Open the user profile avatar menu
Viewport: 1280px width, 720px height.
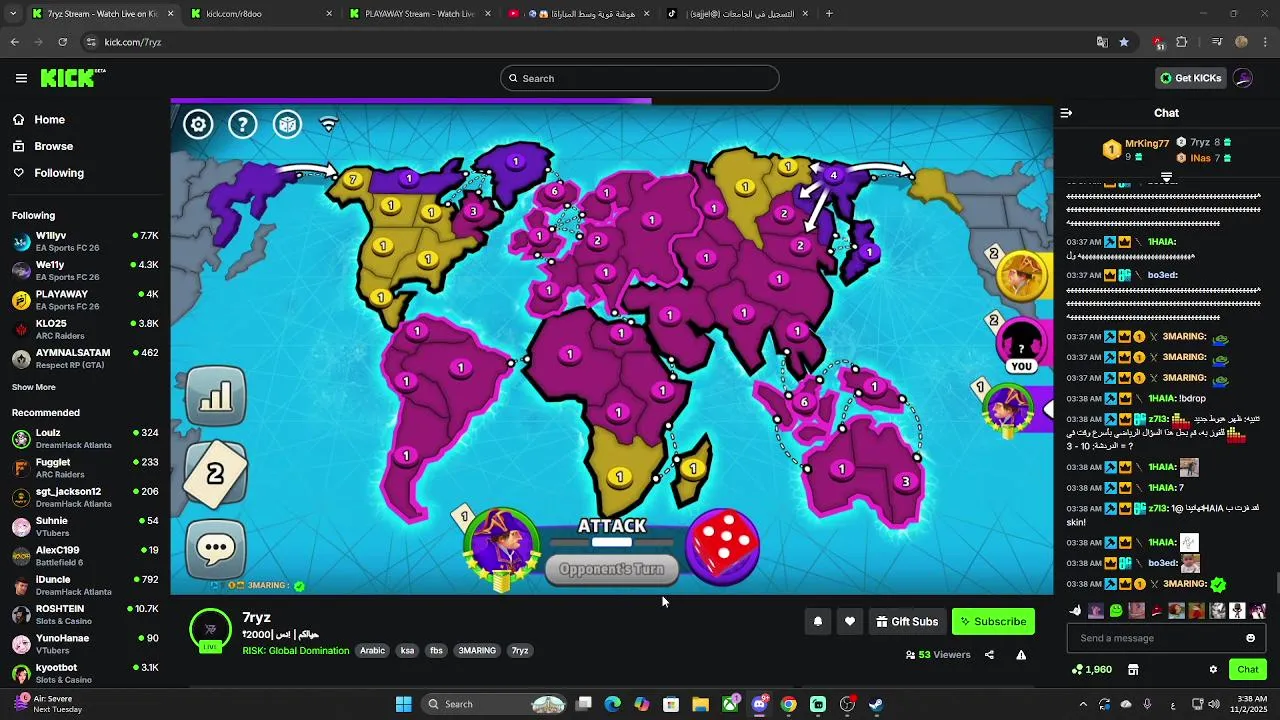point(1243,78)
